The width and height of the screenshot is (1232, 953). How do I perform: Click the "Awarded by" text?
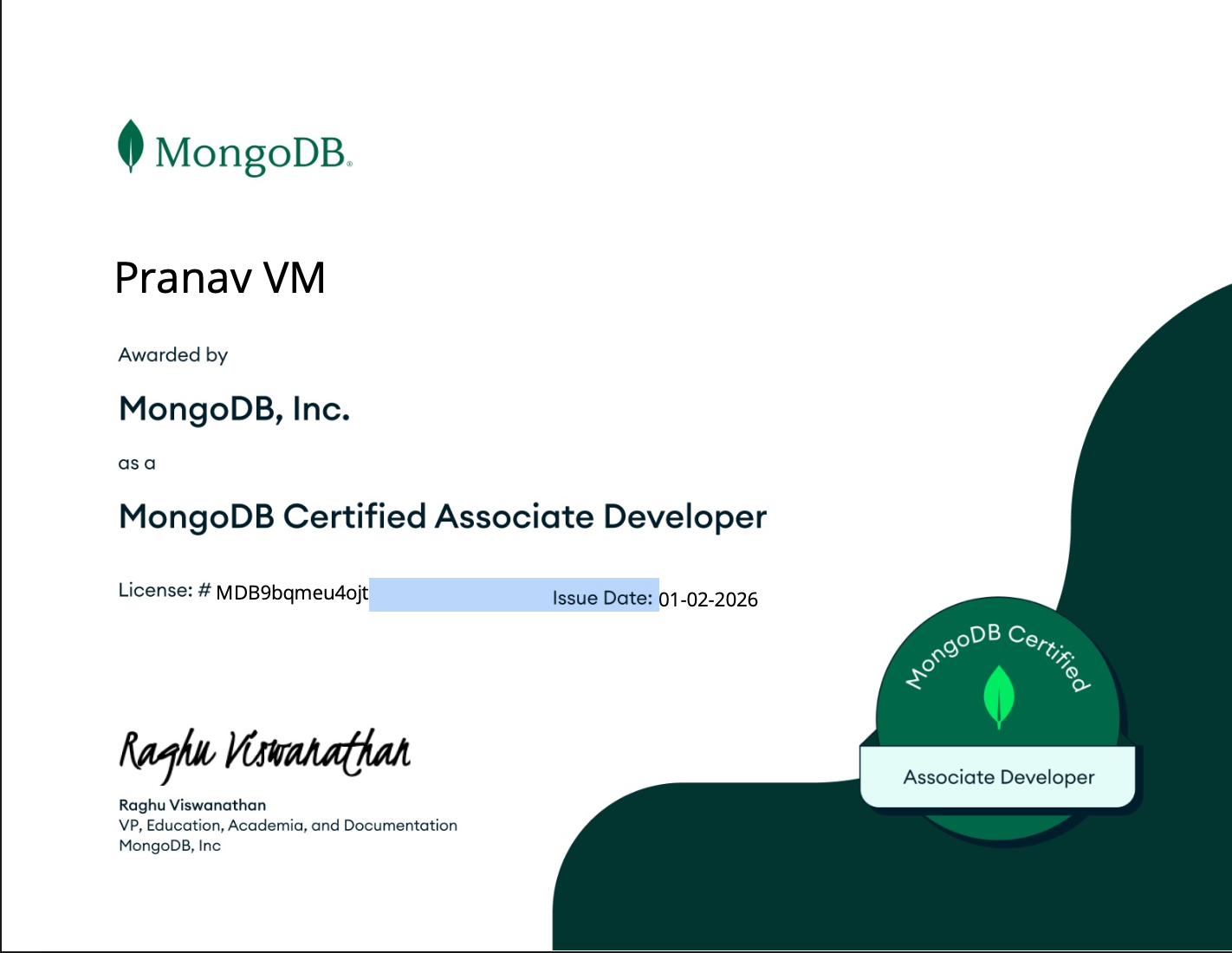pos(173,355)
